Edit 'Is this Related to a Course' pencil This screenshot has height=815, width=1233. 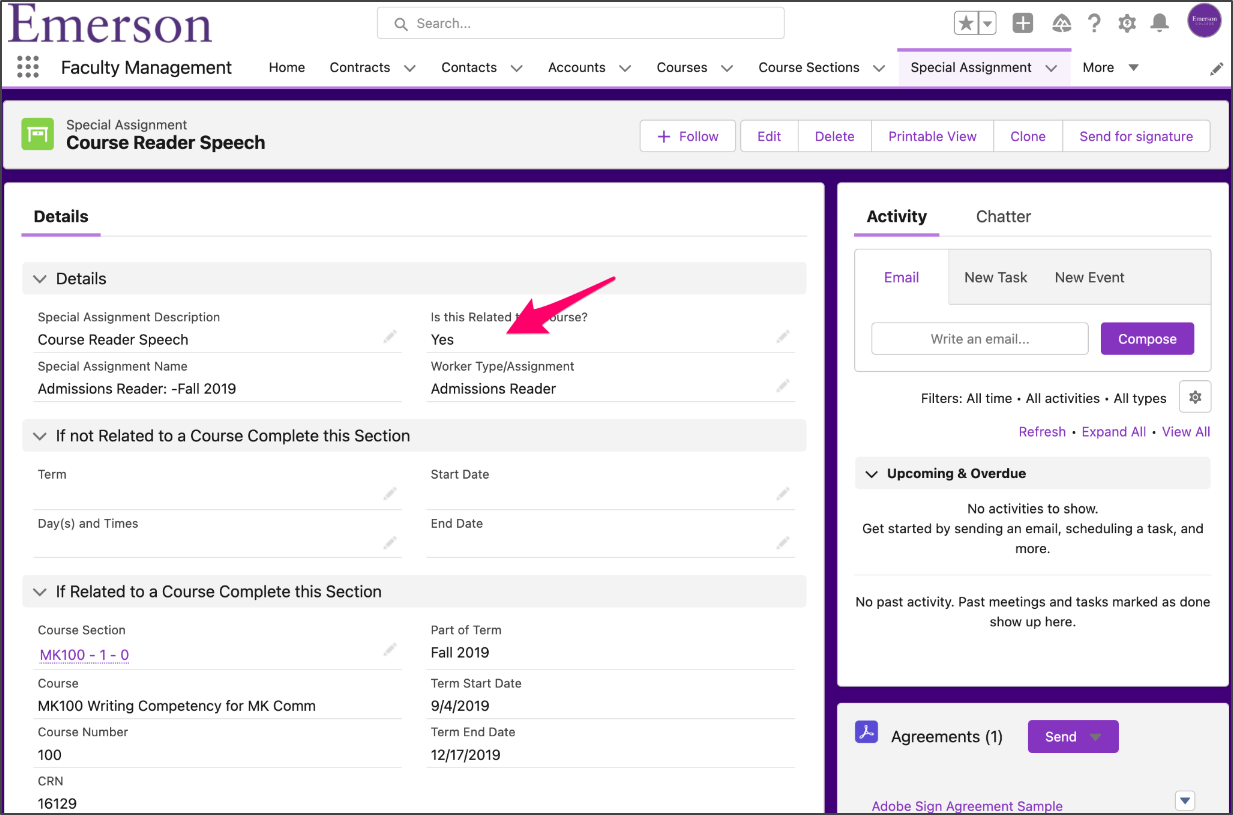[x=783, y=337]
